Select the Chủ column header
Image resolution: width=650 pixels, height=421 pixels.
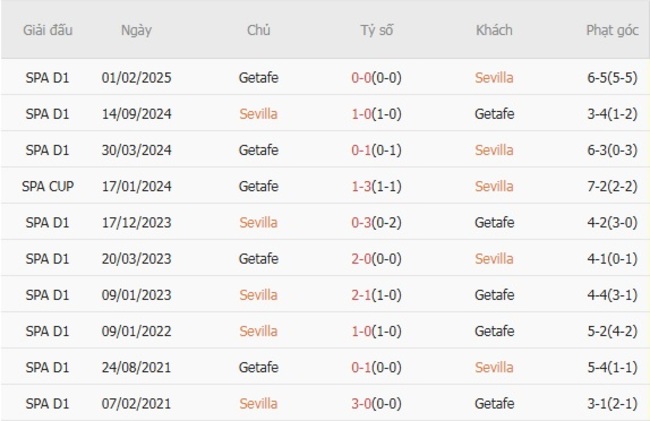click(258, 30)
